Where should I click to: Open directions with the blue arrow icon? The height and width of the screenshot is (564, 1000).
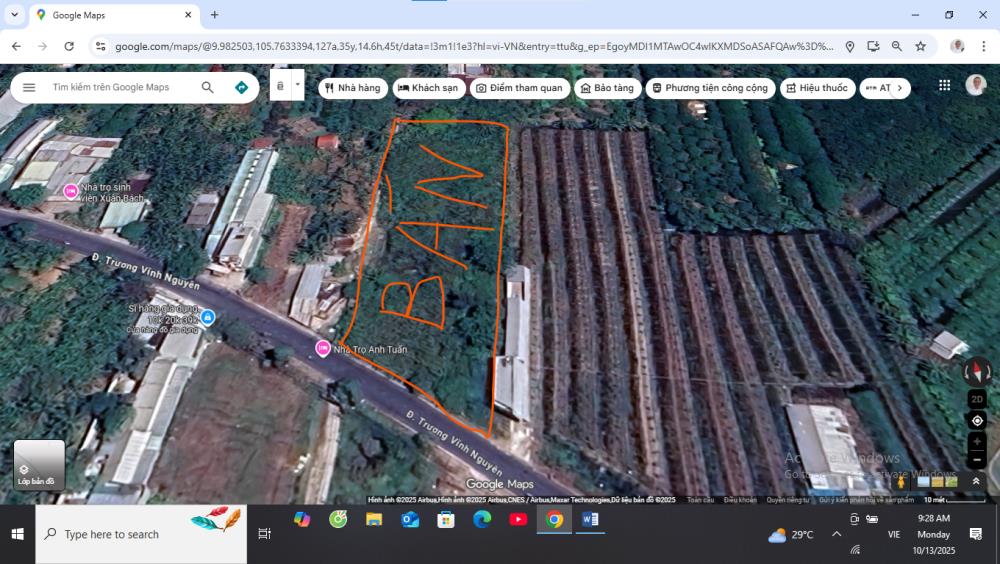coord(241,87)
